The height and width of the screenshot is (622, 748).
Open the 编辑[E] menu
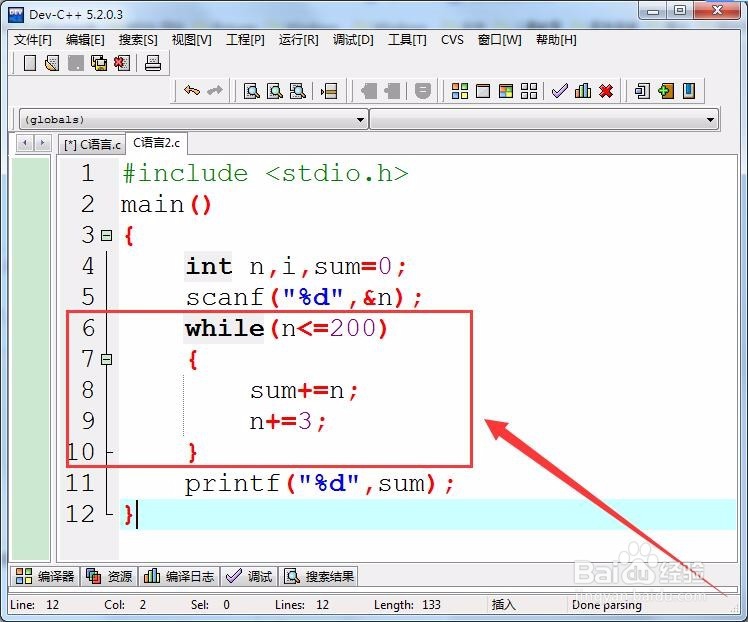tap(85, 40)
